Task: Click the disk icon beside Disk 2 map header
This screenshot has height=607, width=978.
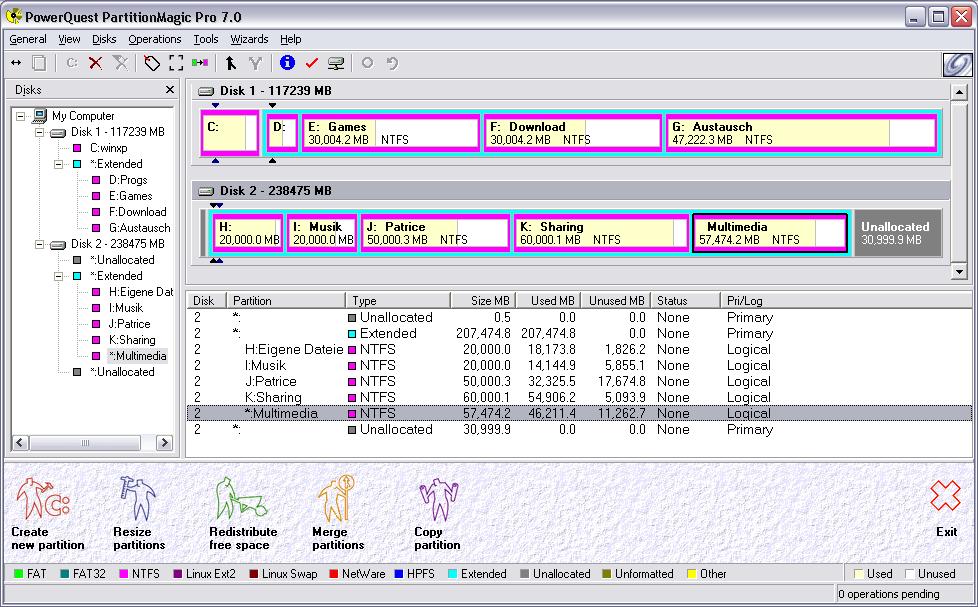Action: (x=206, y=191)
